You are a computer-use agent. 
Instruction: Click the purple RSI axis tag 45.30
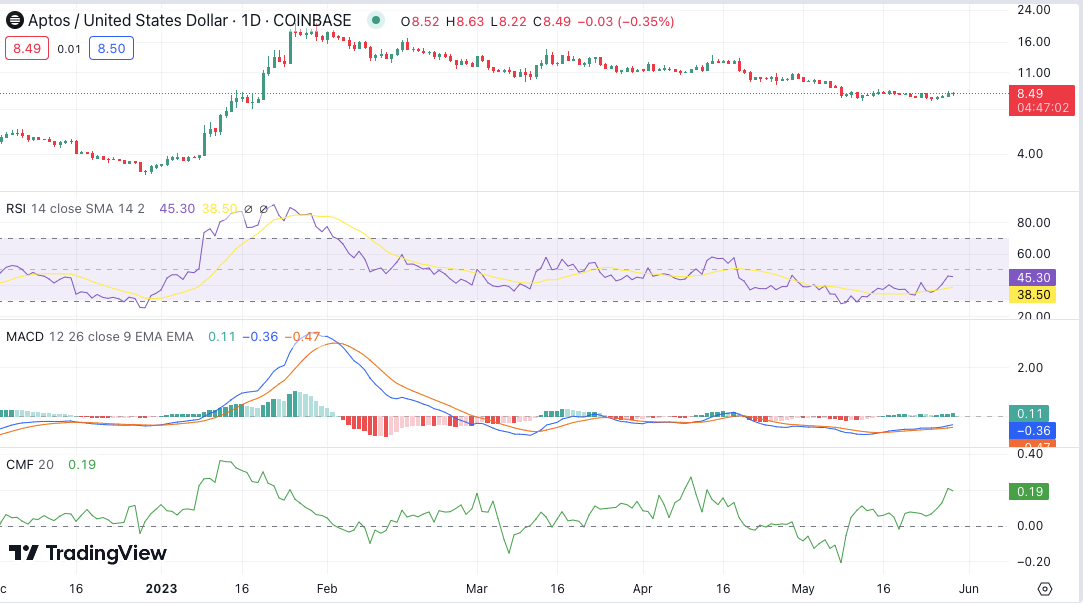1032,278
